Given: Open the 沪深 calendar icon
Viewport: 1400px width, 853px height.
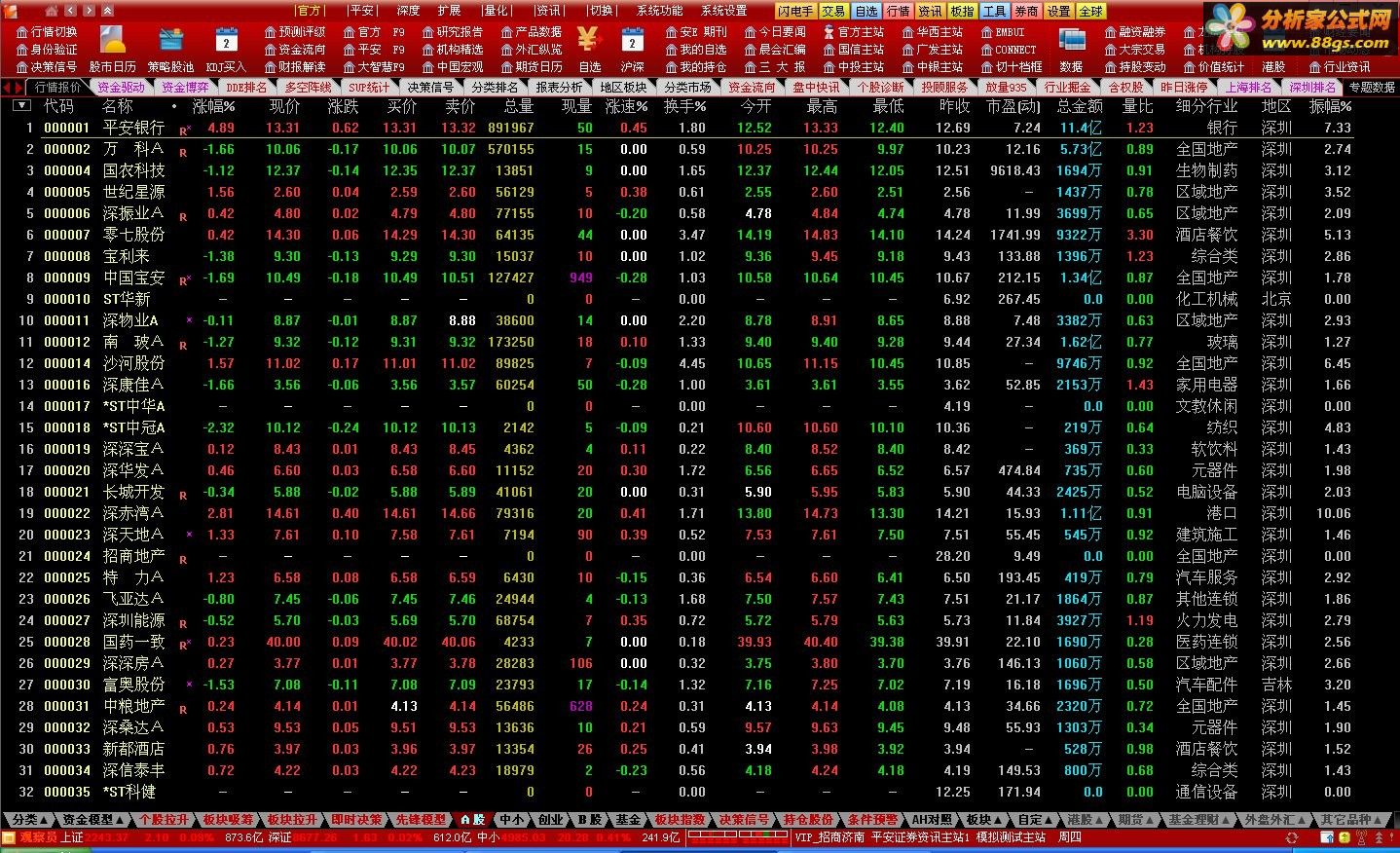Looking at the screenshot, I should [x=632, y=49].
